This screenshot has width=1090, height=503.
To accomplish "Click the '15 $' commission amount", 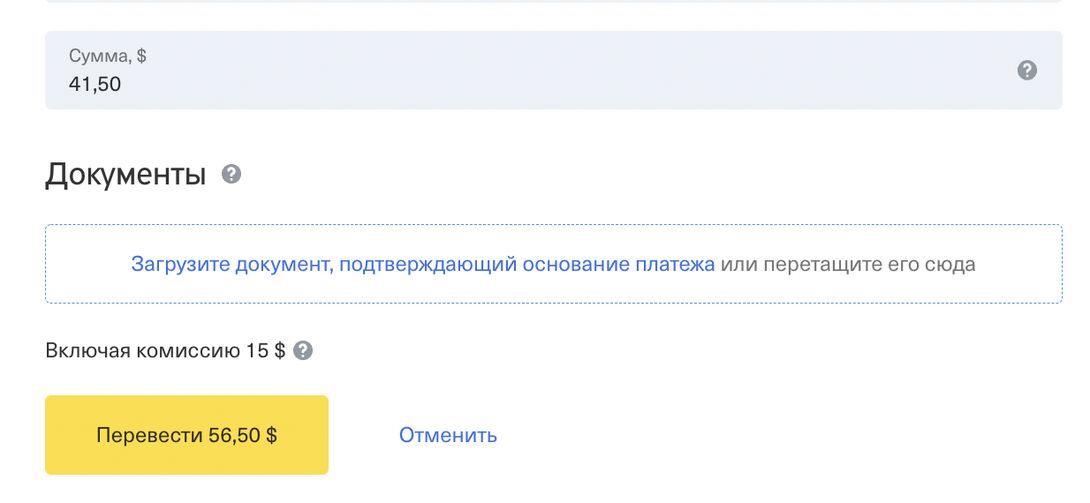I will click(x=266, y=351).
